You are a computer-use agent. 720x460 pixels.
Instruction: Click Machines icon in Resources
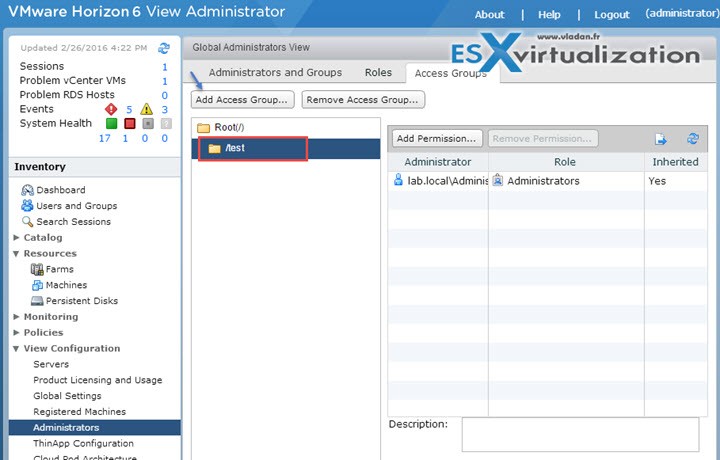click(x=37, y=285)
